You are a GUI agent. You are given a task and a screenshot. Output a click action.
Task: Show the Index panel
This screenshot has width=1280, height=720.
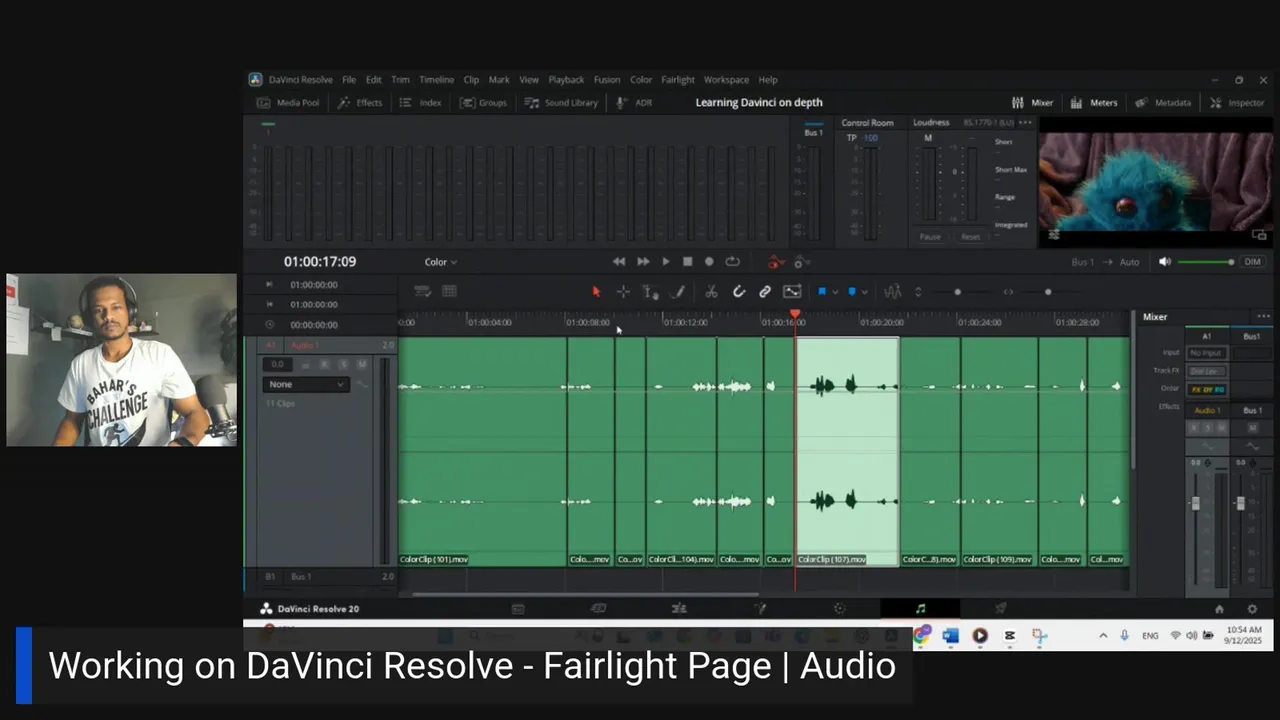point(421,102)
